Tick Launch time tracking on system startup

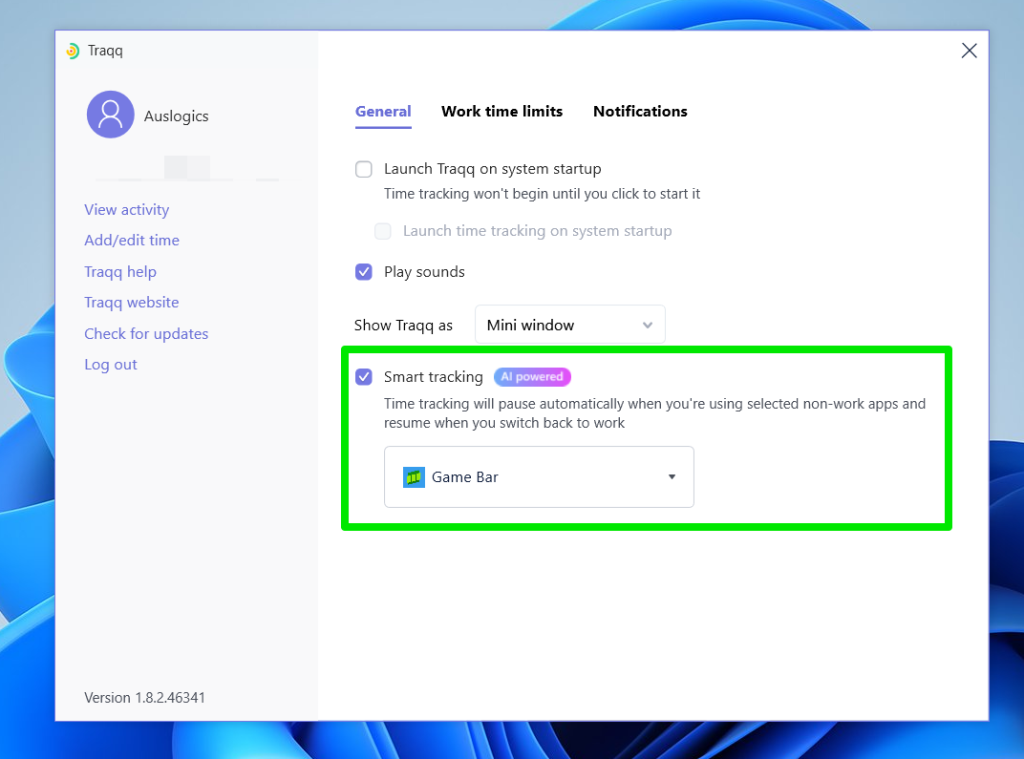383,231
